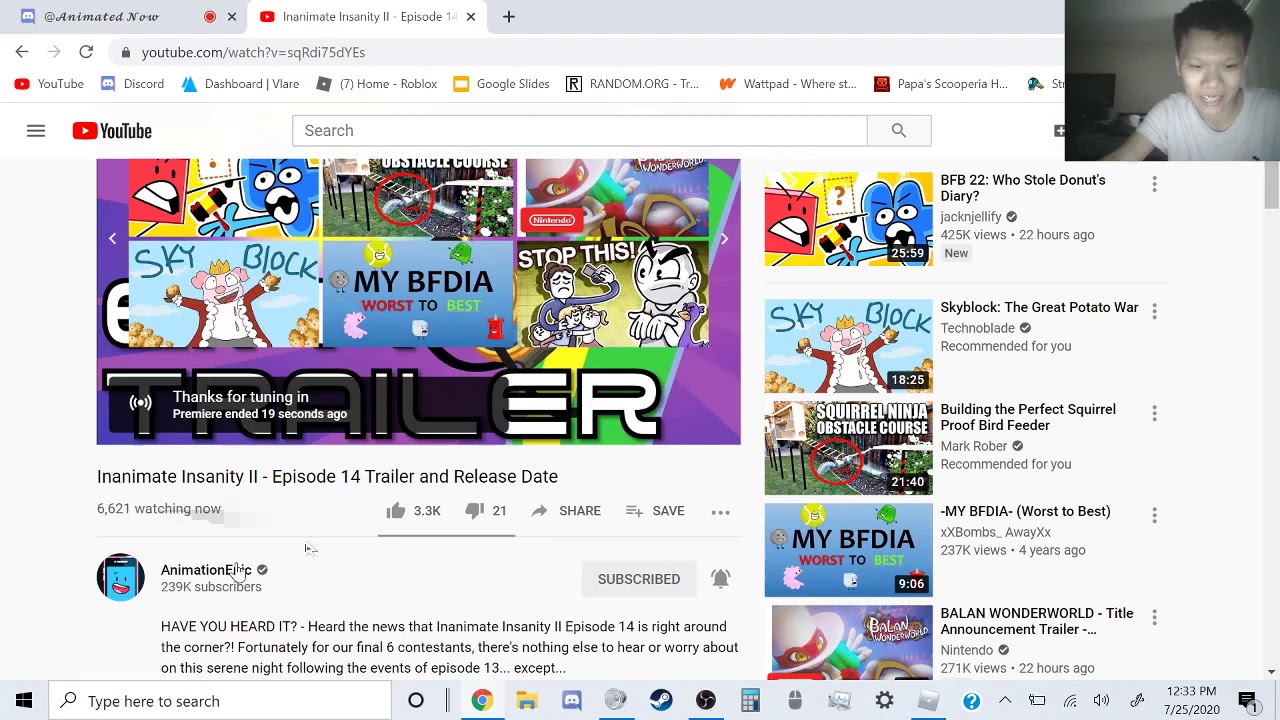This screenshot has width=1280, height=720.
Task: Like the video with thumbs up
Action: [x=396, y=511]
